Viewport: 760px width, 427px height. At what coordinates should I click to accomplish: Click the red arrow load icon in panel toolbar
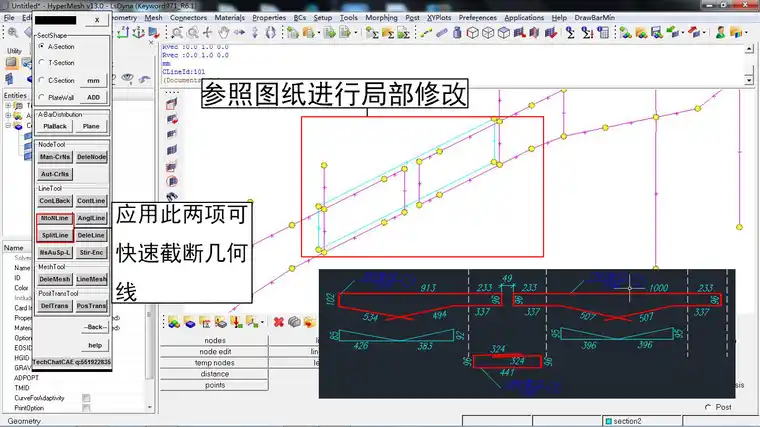click(x=237, y=322)
